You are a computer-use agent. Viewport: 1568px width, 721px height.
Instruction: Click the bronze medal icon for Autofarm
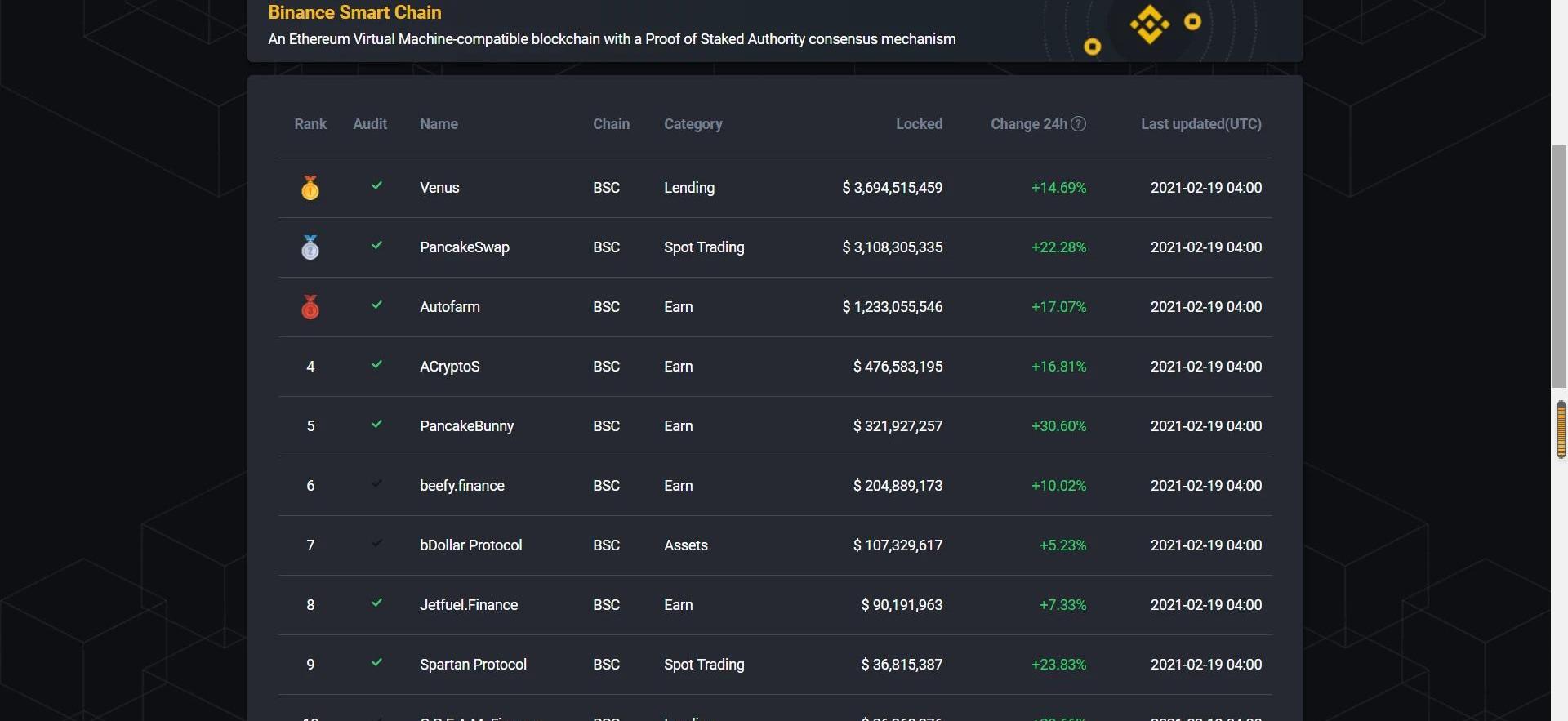tap(310, 307)
